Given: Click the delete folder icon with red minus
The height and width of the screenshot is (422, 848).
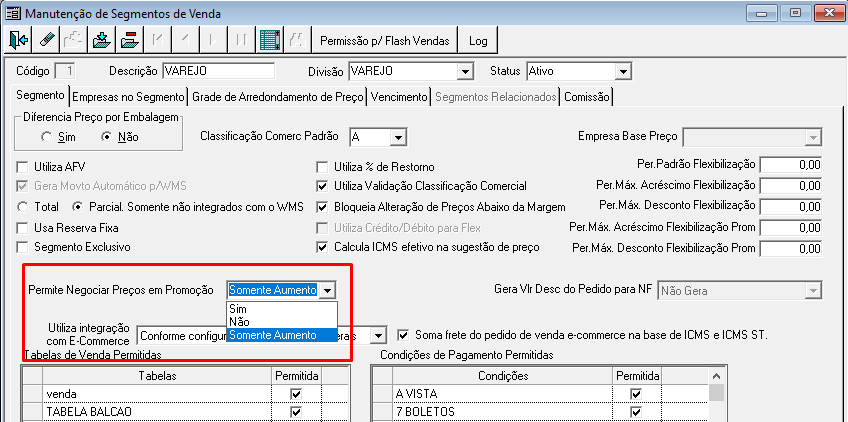Looking at the screenshot, I should [x=130, y=40].
